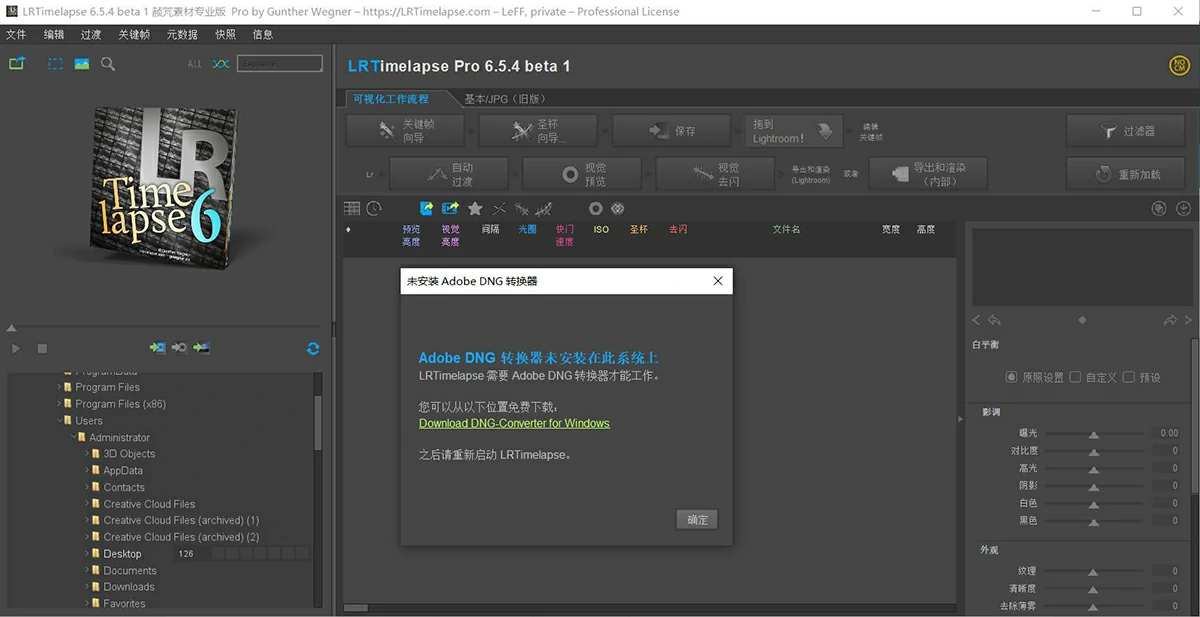Click the dashed rectangle selection icon
1200x617 pixels.
pos(56,63)
